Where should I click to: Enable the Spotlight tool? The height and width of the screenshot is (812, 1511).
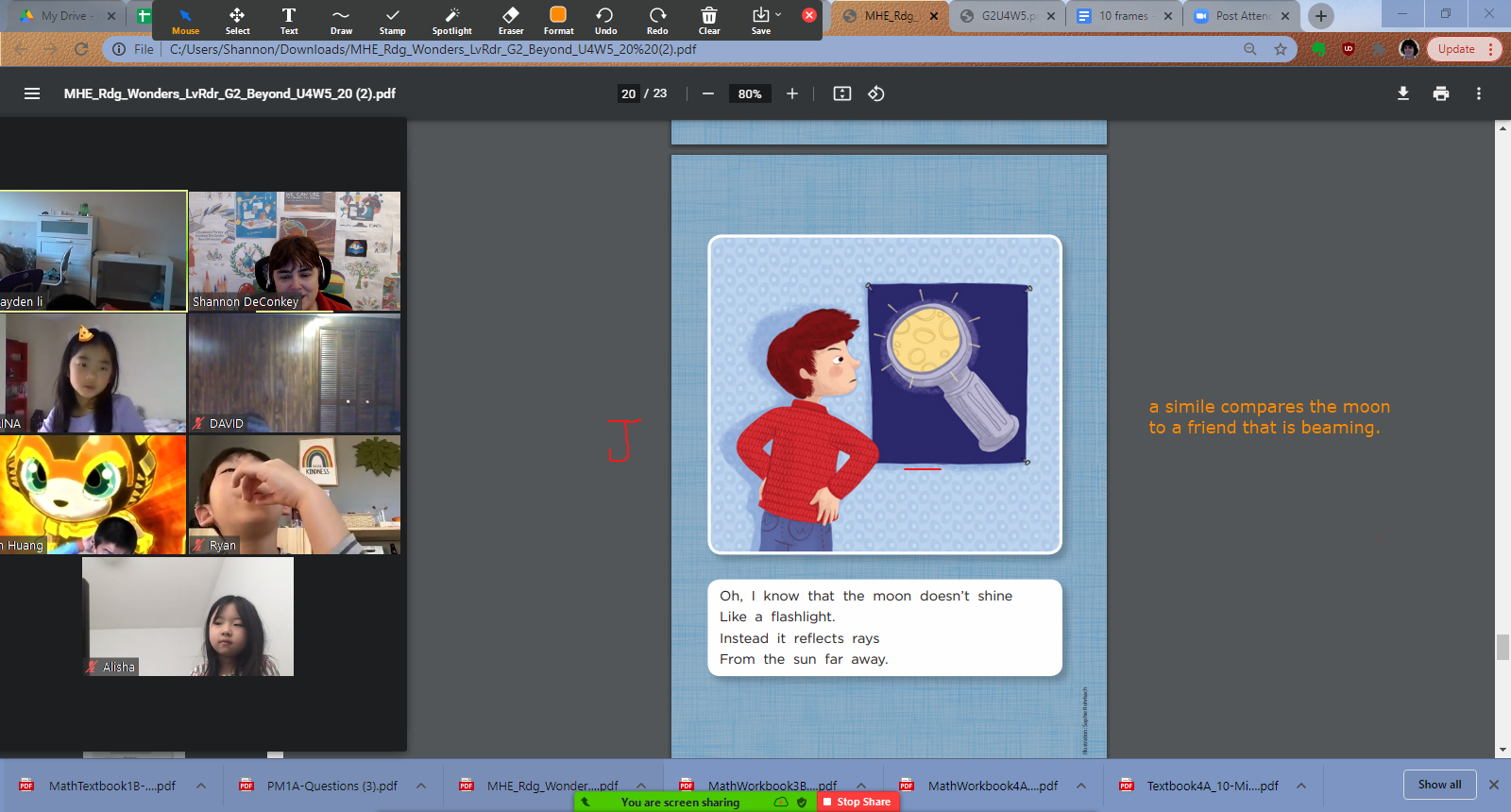[452, 21]
